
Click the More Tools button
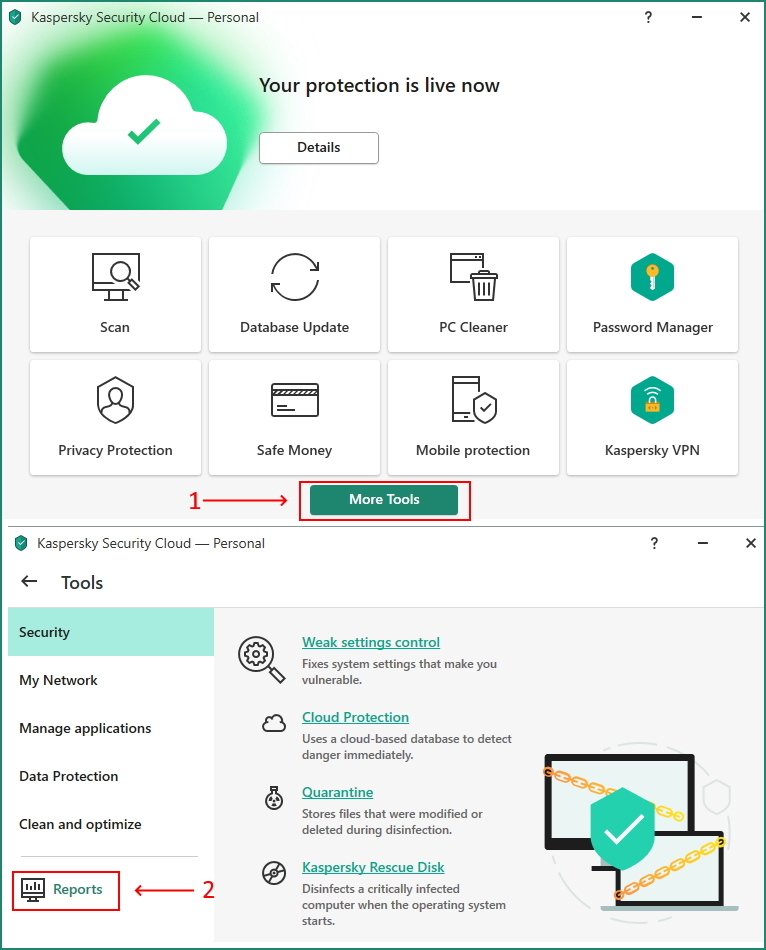pos(384,500)
